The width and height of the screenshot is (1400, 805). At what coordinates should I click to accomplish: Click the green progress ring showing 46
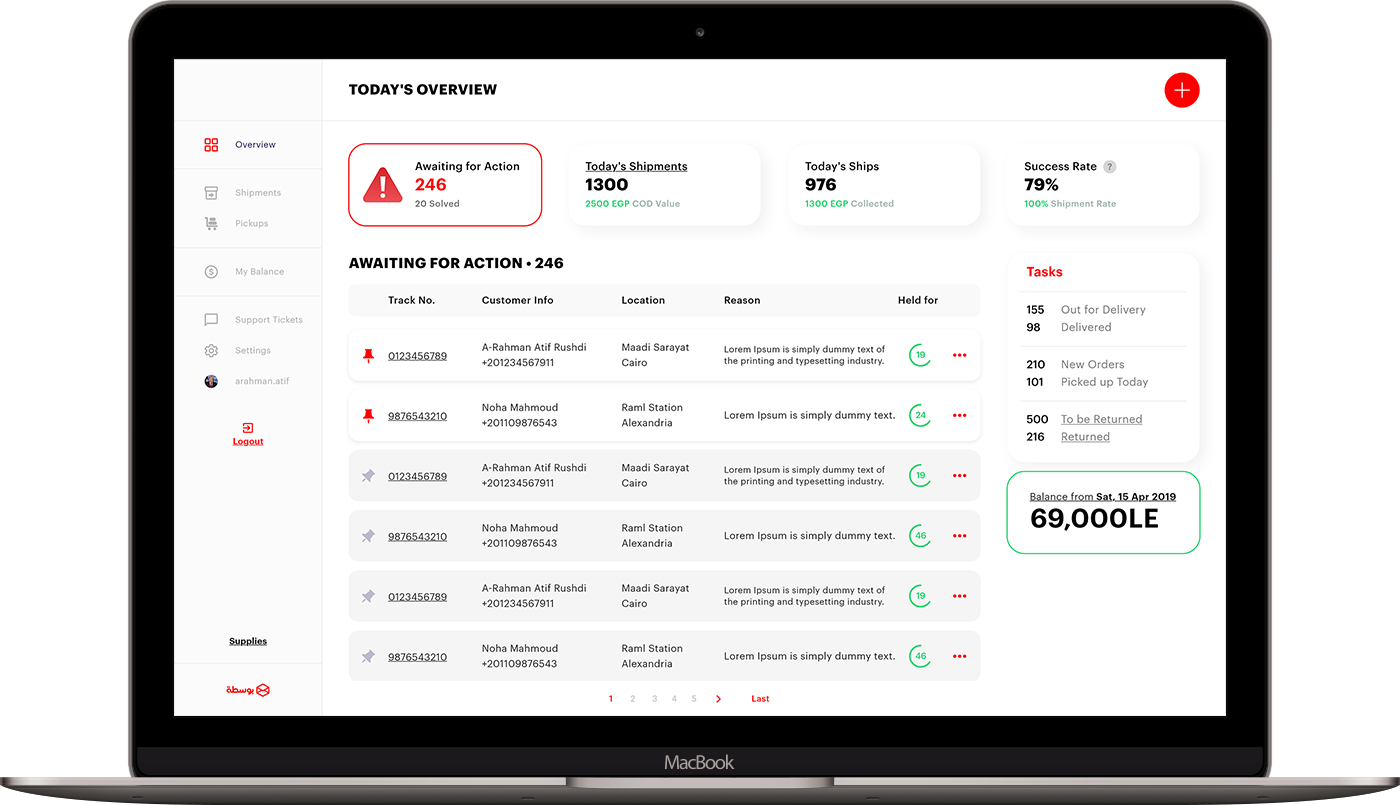(919, 535)
